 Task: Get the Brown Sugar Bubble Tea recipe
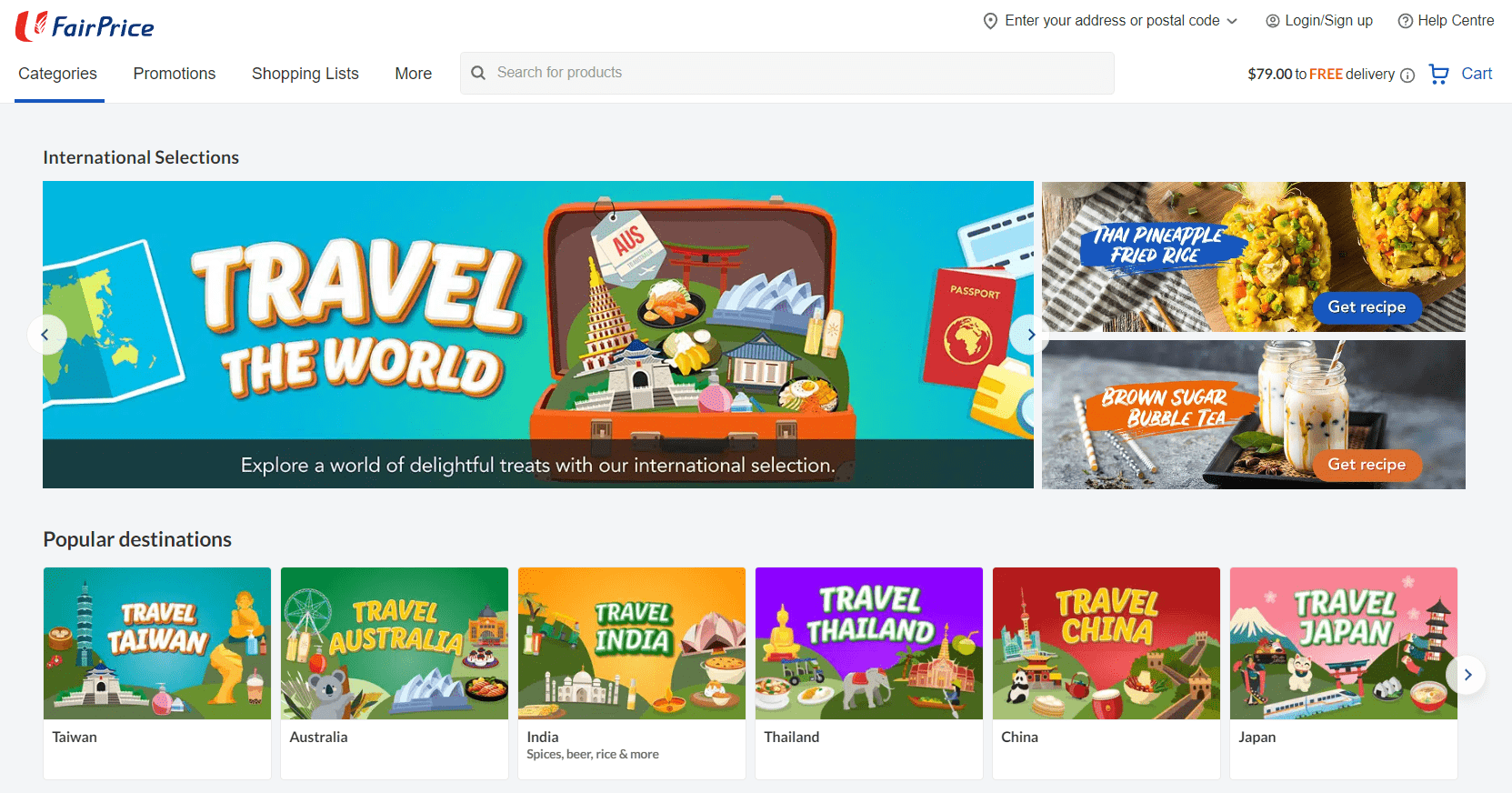coord(1366,465)
